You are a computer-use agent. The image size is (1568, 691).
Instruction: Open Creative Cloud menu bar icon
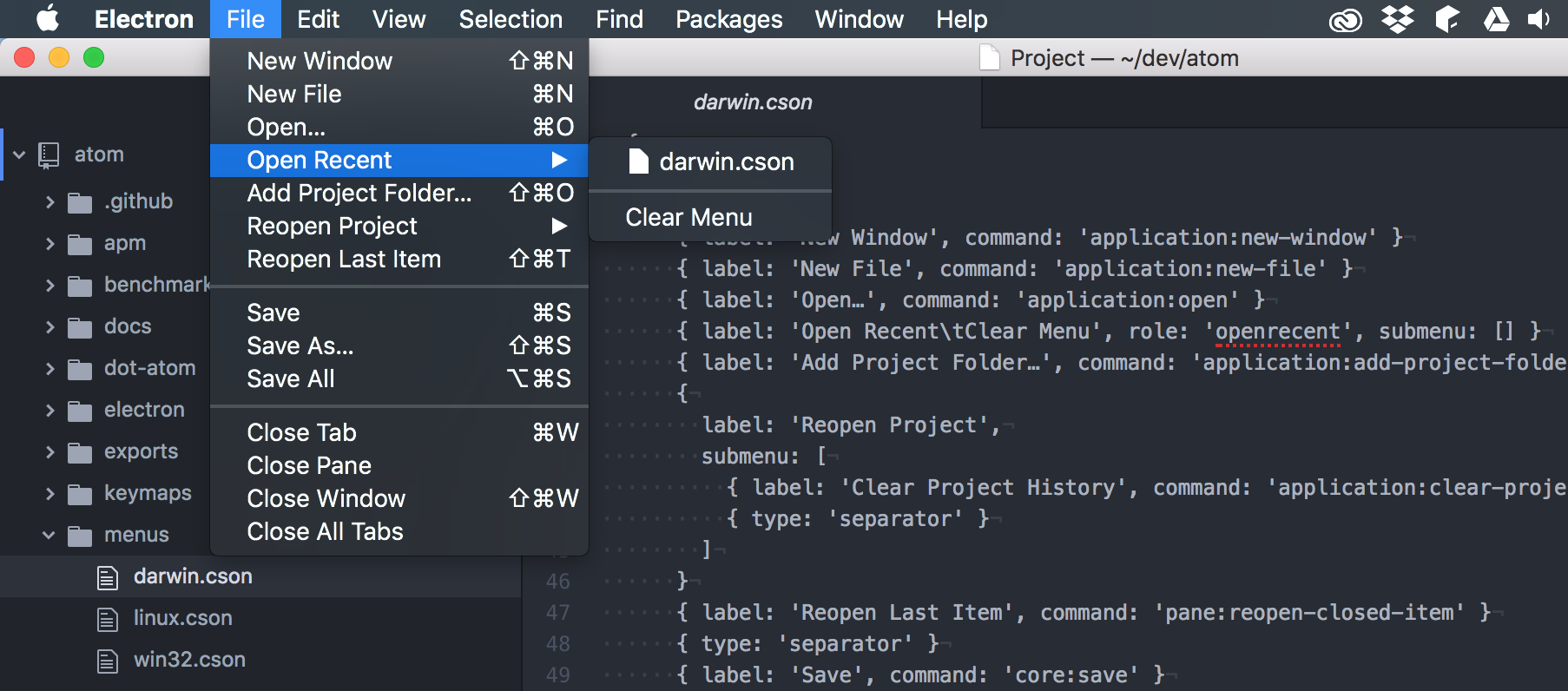coord(1345,19)
